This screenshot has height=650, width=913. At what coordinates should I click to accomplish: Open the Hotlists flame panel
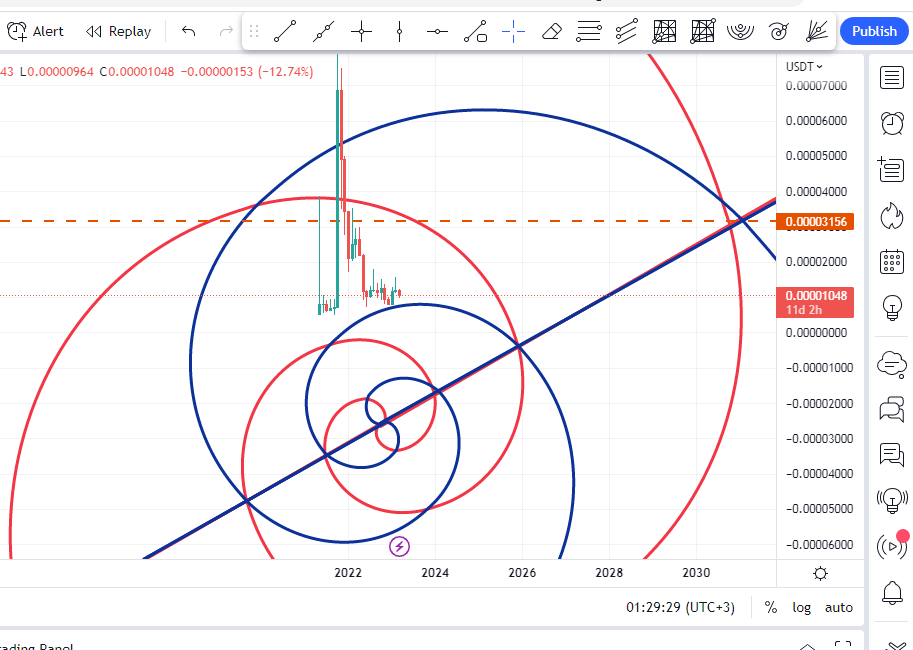(891, 216)
